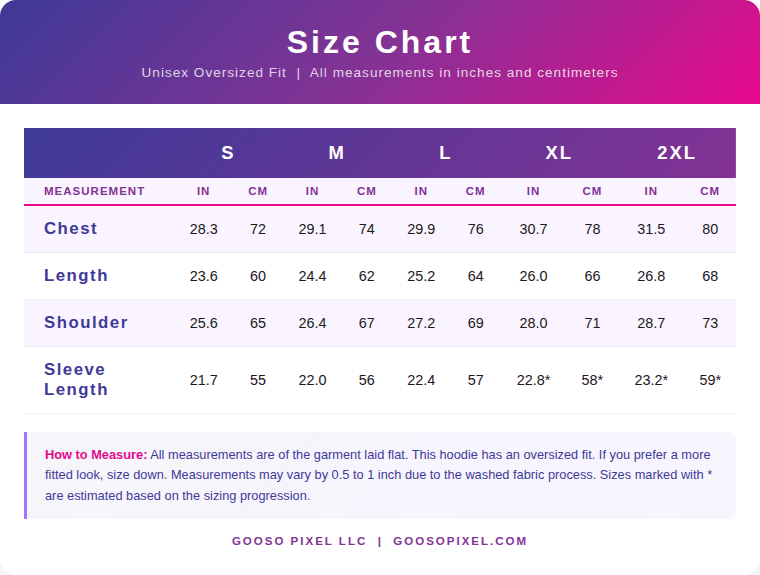Viewport: 760px width, 575px height.
Task: Select the 2XL size column header
Action: [x=676, y=153]
